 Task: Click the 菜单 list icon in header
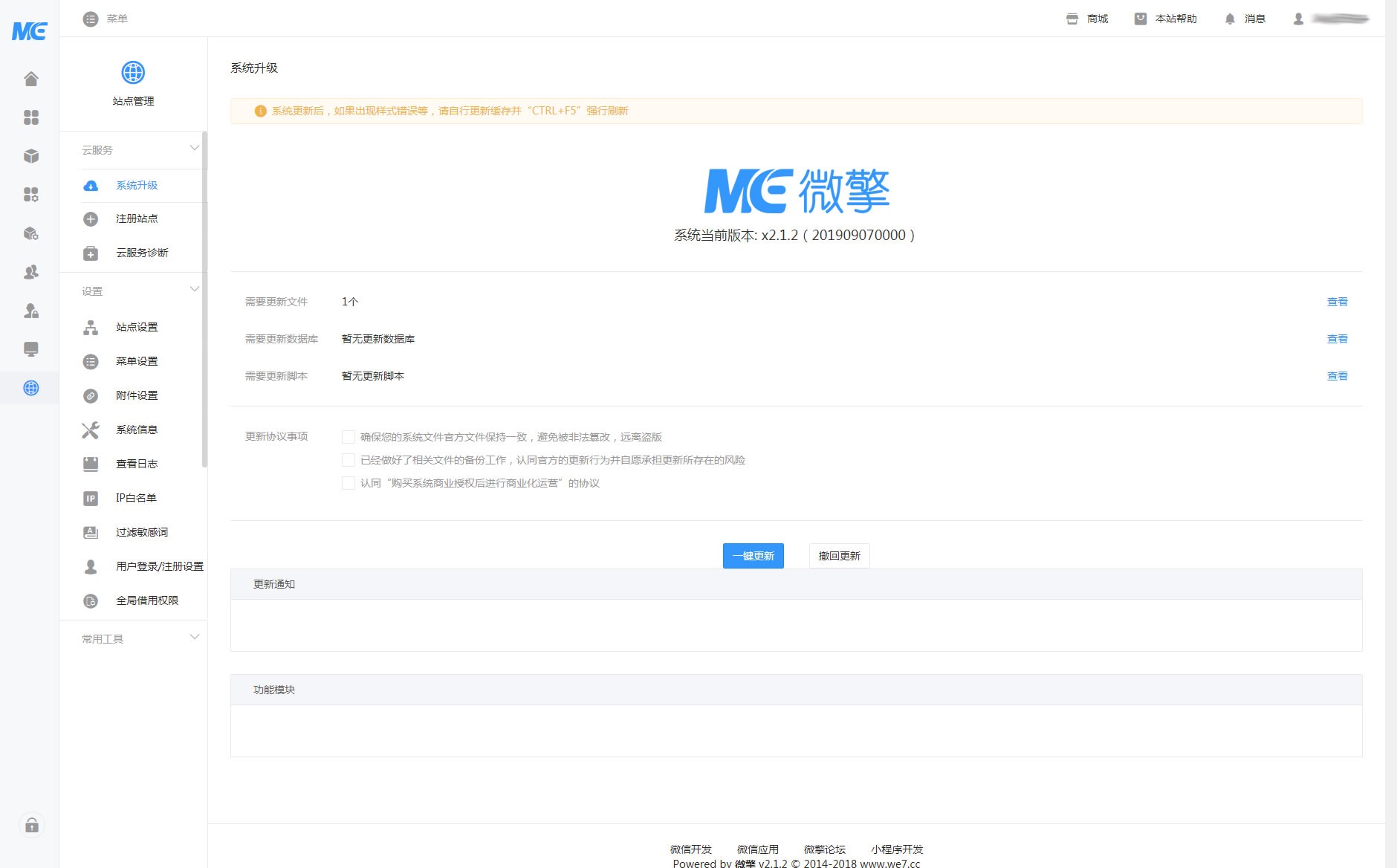(x=90, y=19)
